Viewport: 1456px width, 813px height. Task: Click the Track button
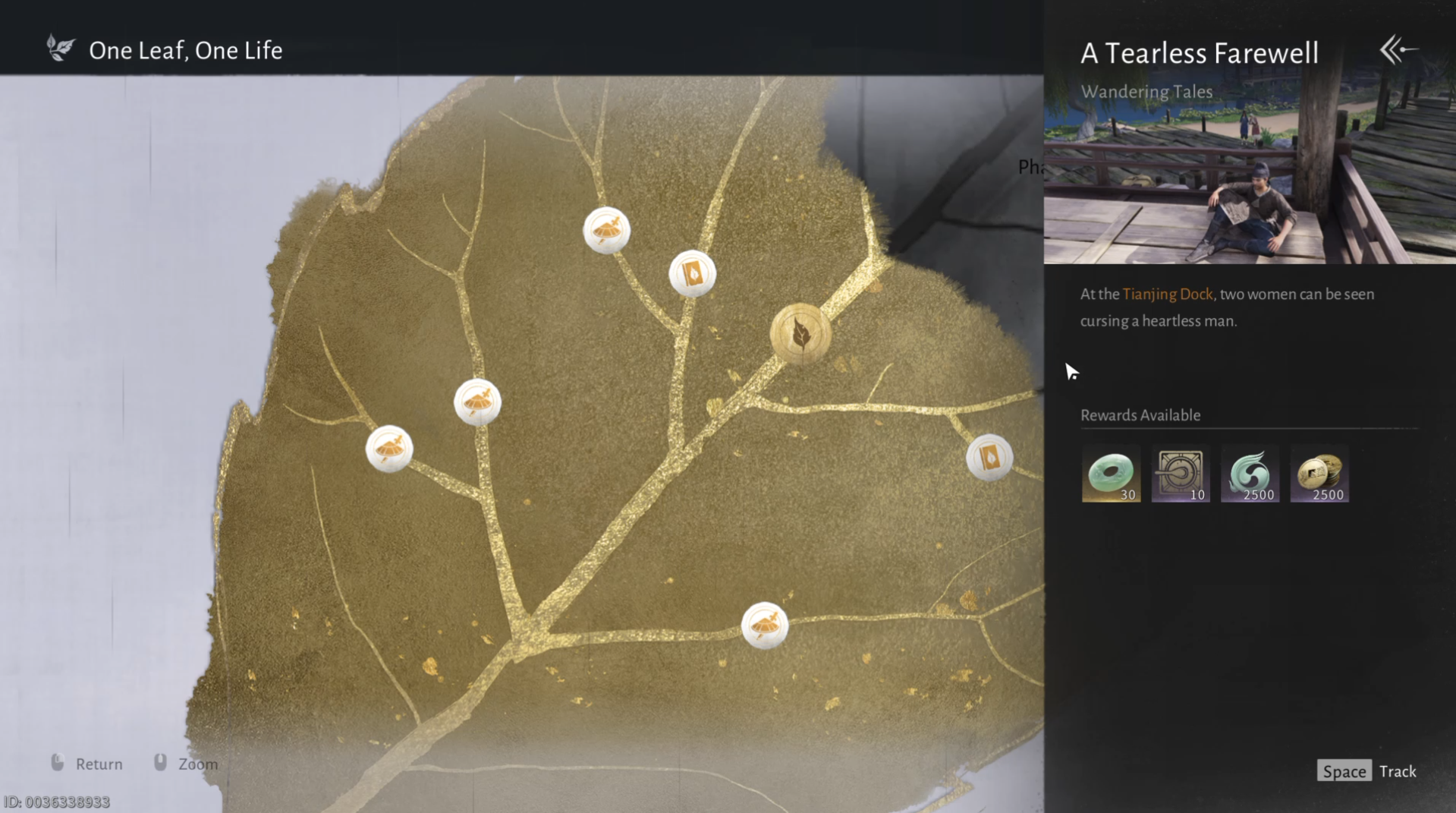(1398, 771)
